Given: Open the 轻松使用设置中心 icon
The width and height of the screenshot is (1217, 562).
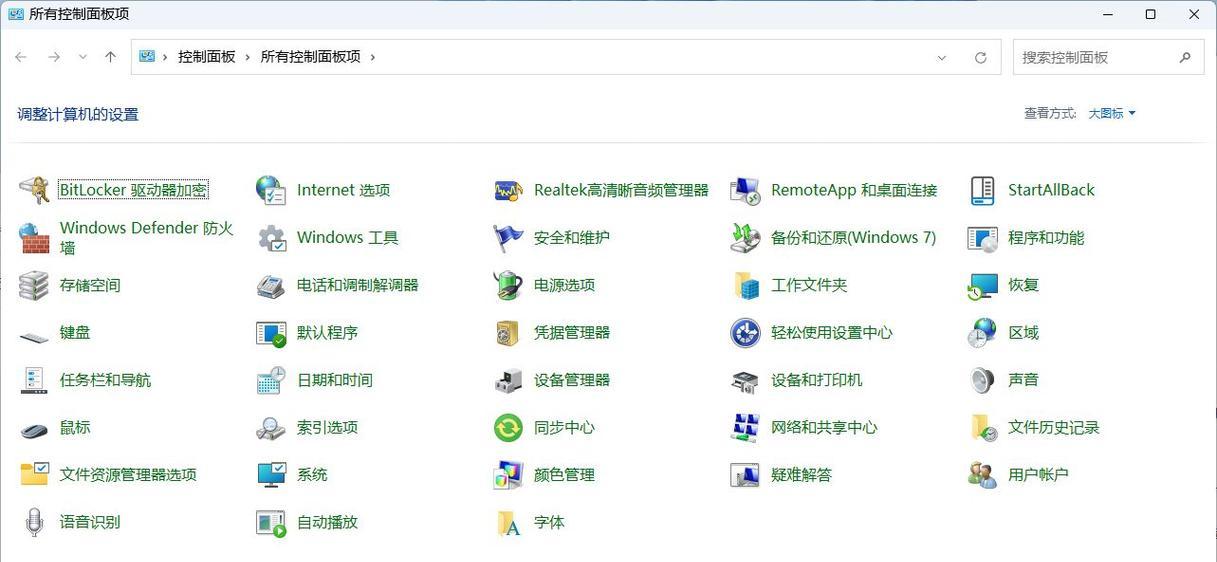Looking at the screenshot, I should click(745, 333).
